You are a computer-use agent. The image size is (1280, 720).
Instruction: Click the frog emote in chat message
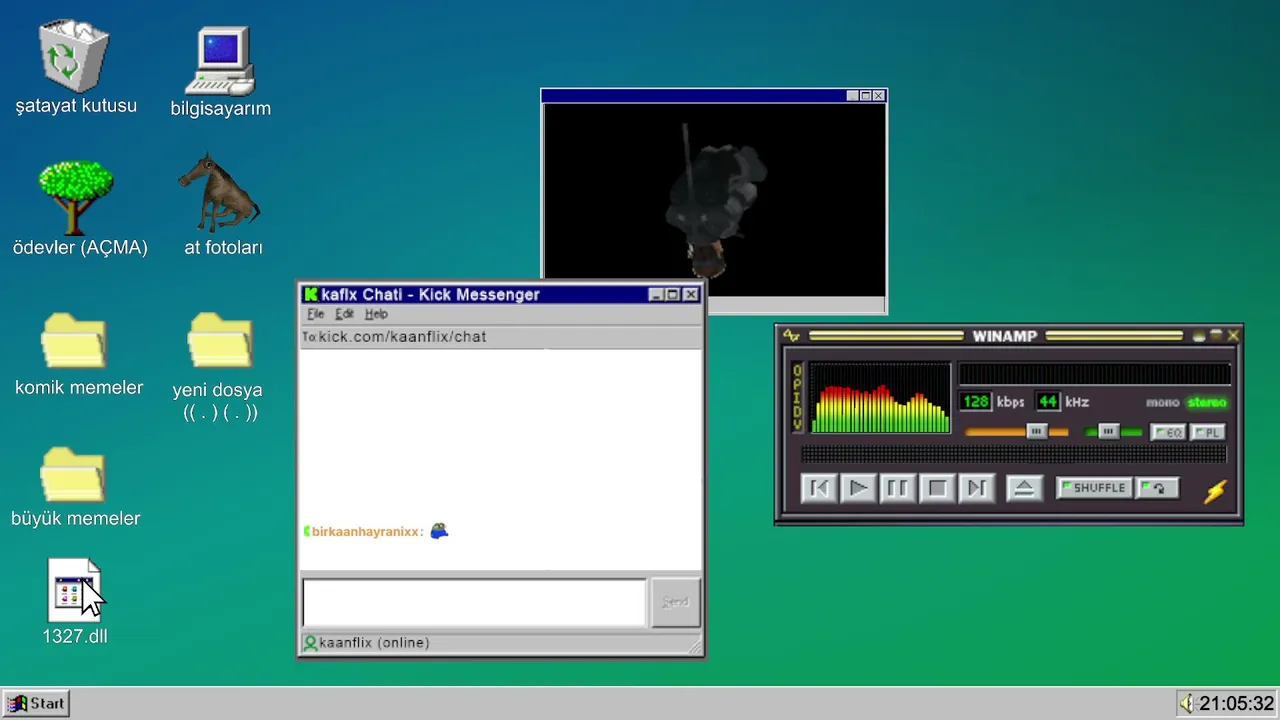[x=439, y=531]
